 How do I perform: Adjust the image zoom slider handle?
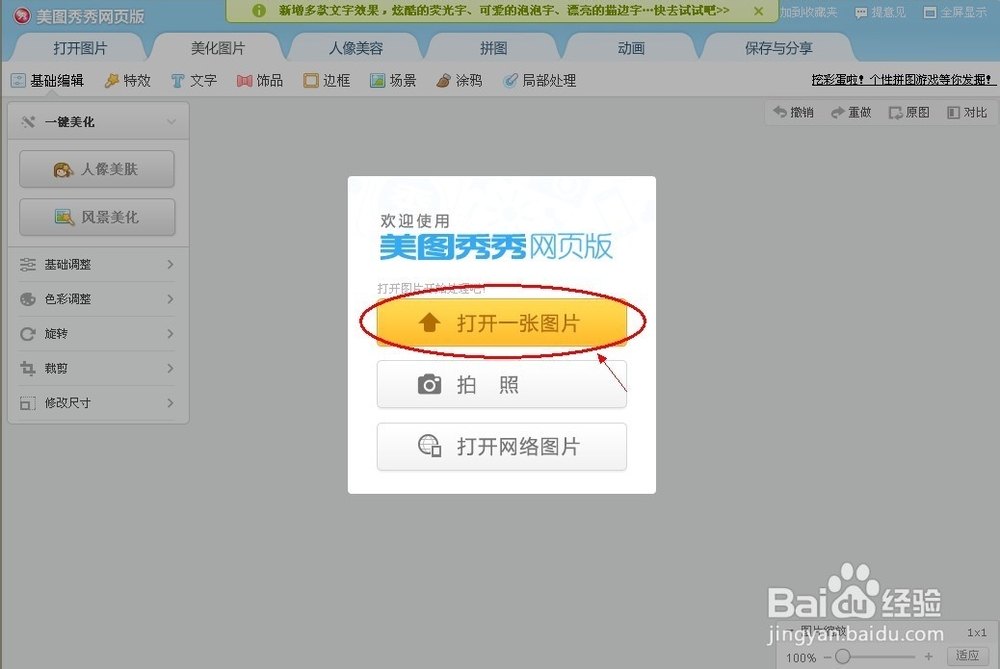pyautogui.click(x=842, y=656)
